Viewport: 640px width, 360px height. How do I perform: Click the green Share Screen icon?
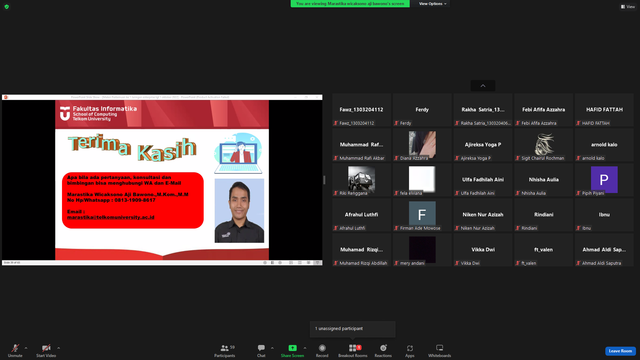(293, 348)
